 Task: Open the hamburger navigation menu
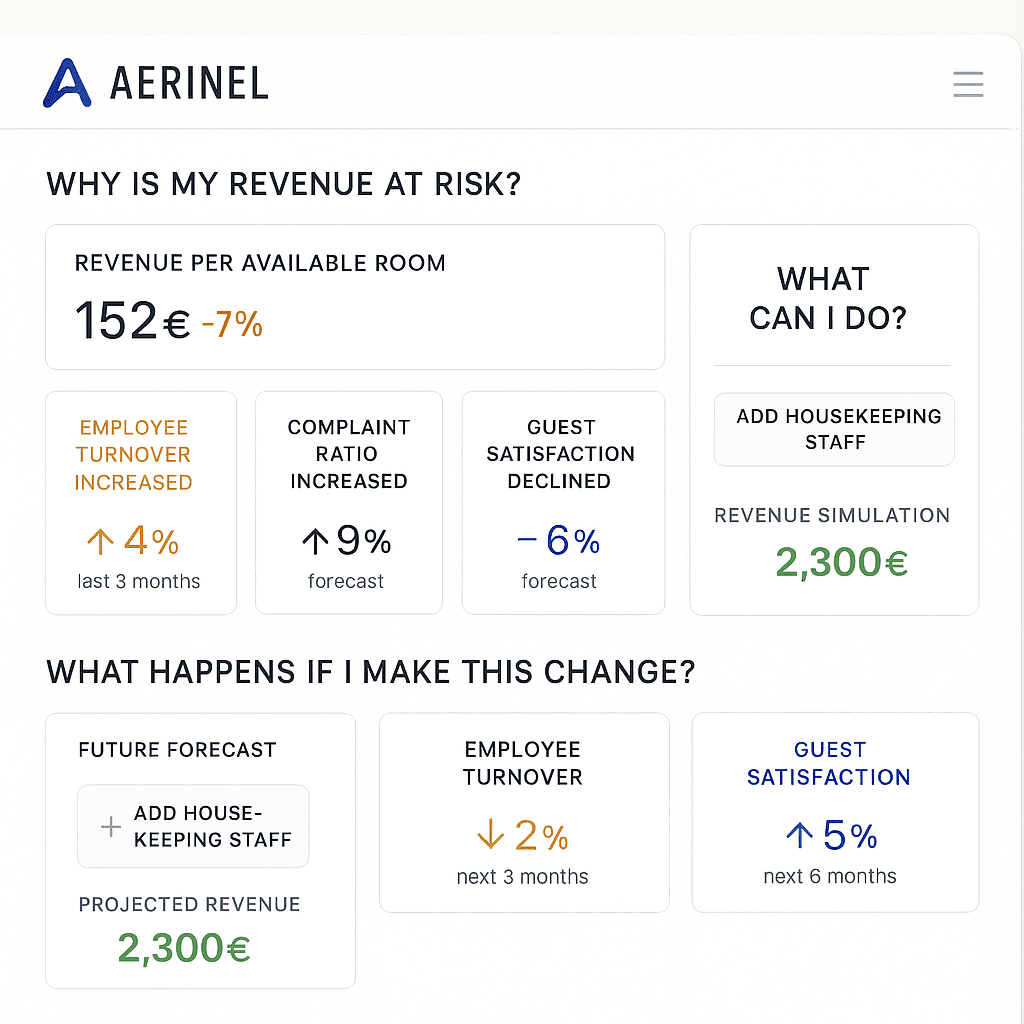[x=967, y=84]
